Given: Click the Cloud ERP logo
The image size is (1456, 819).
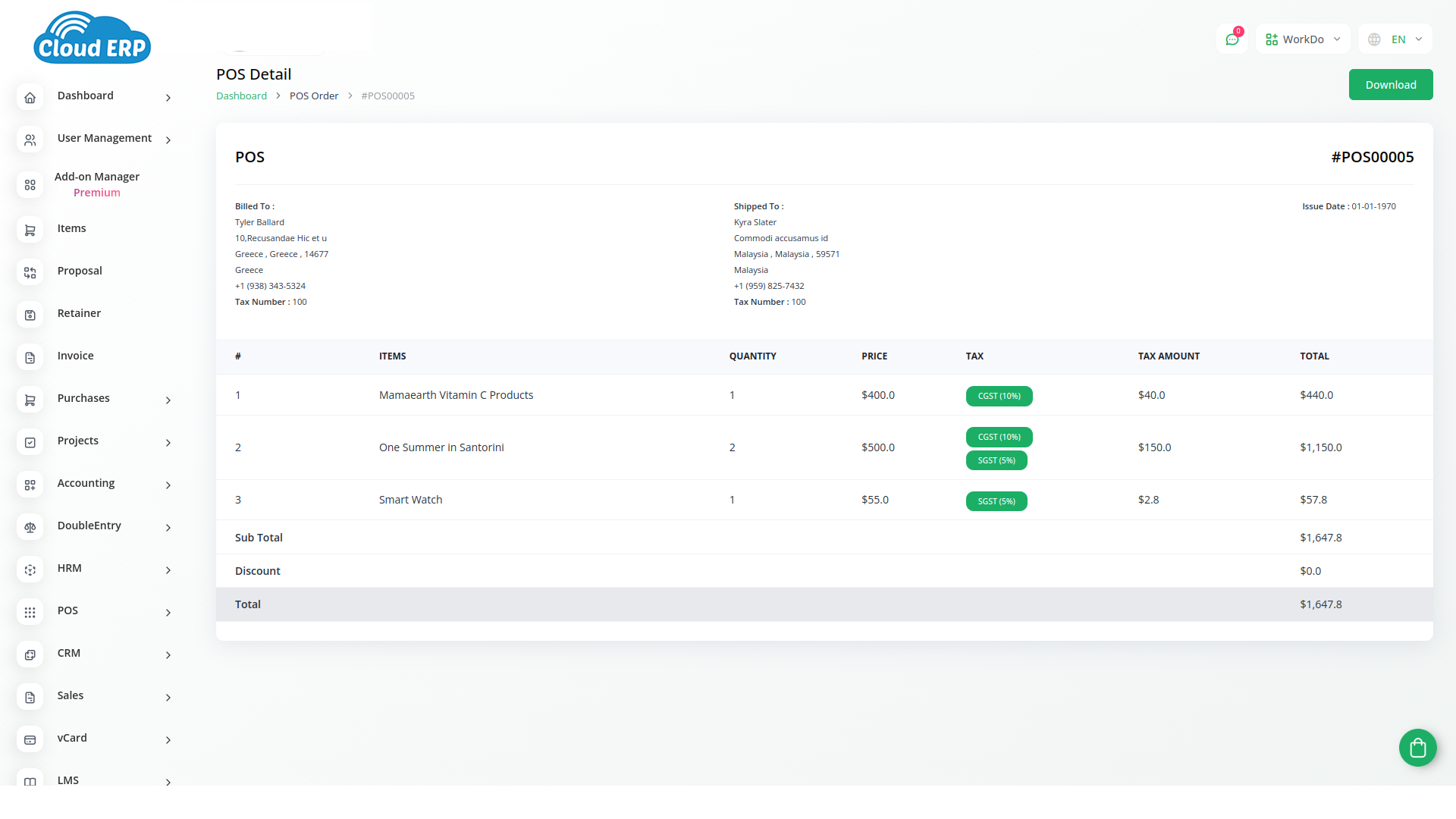Looking at the screenshot, I should tap(92, 38).
